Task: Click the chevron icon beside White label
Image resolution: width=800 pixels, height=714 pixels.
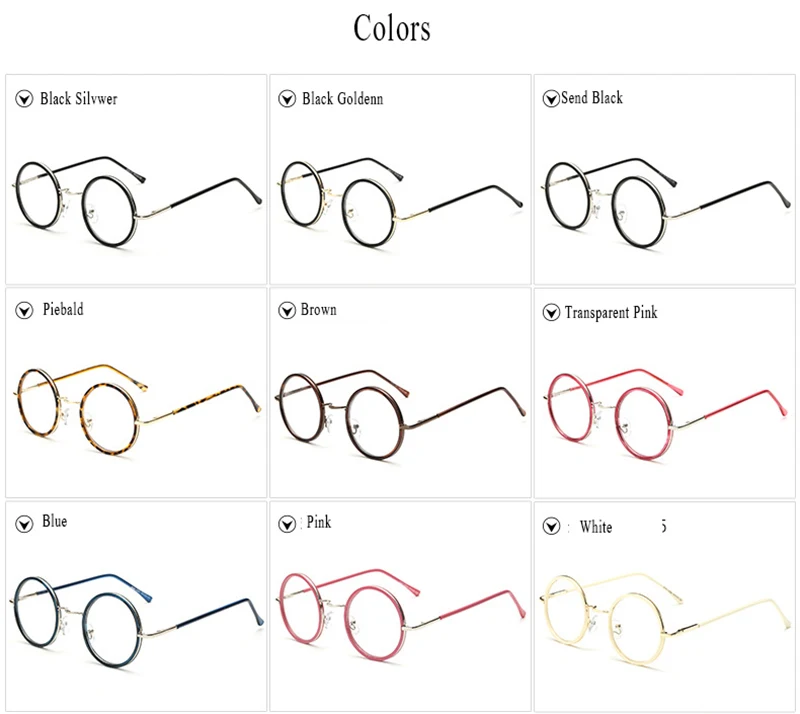Action: point(550,527)
